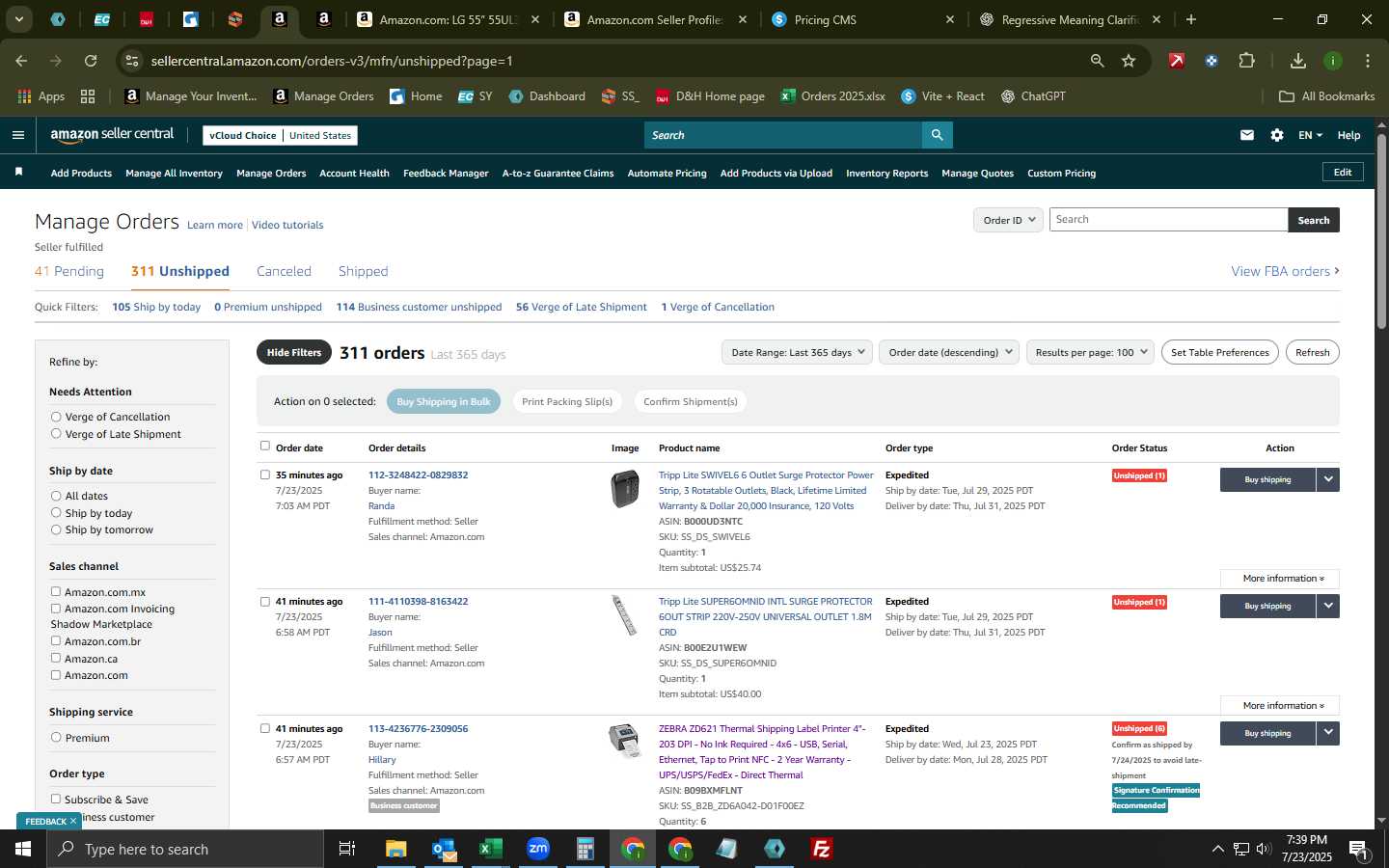Switch to the 41 Pending tab
Screen dimensions: 1389x868
pos(69,271)
